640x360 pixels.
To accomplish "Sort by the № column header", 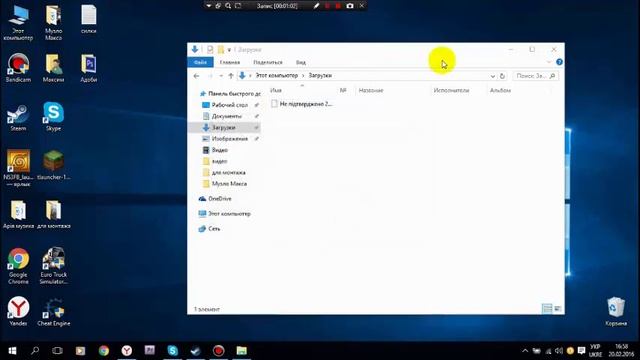I will (x=343, y=90).
